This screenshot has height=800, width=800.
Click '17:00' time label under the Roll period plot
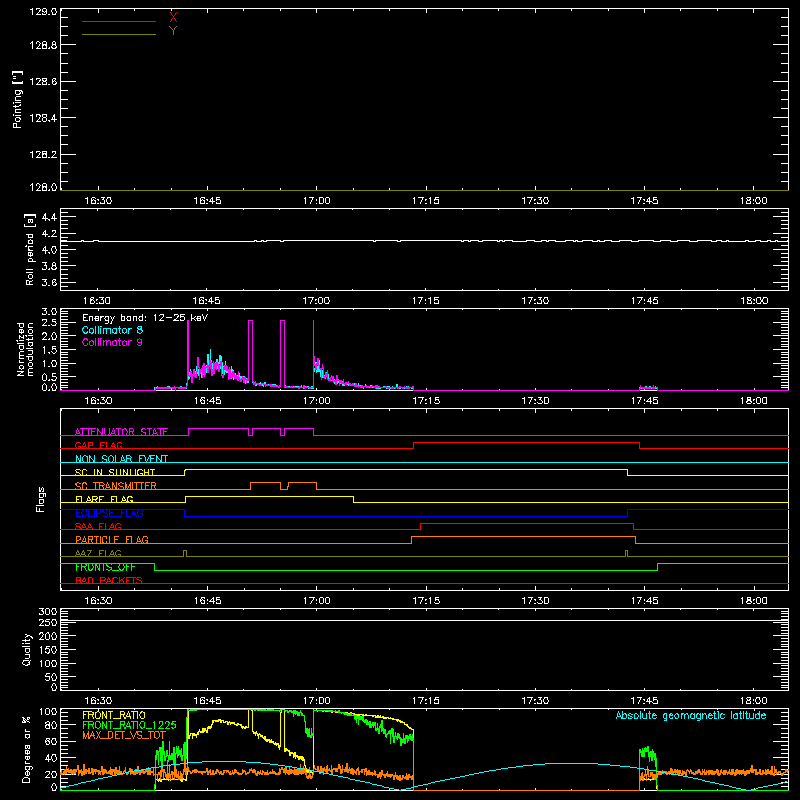tap(316, 301)
